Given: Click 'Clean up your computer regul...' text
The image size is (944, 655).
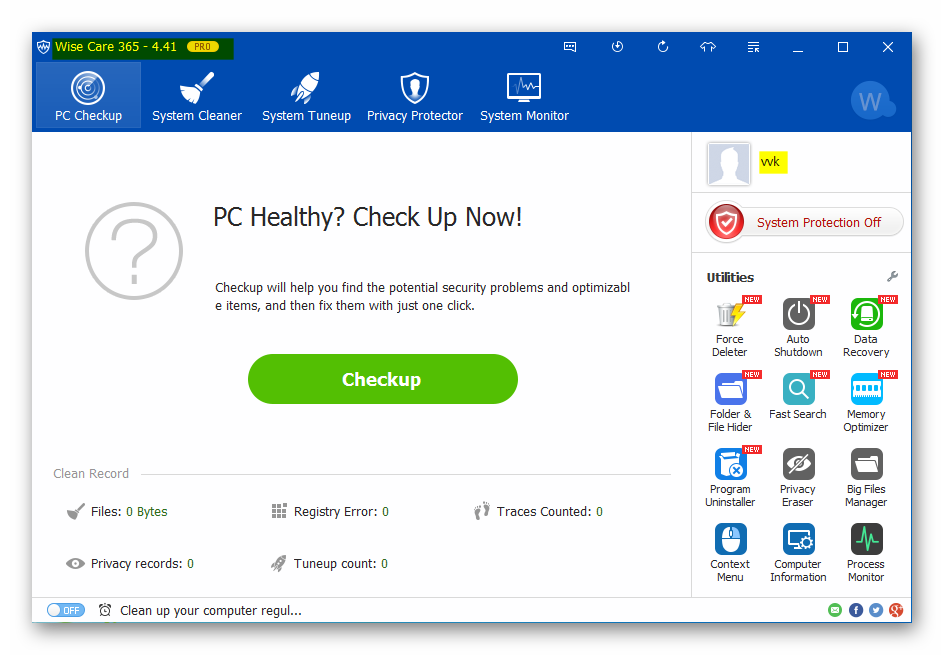Looking at the screenshot, I should (x=211, y=610).
